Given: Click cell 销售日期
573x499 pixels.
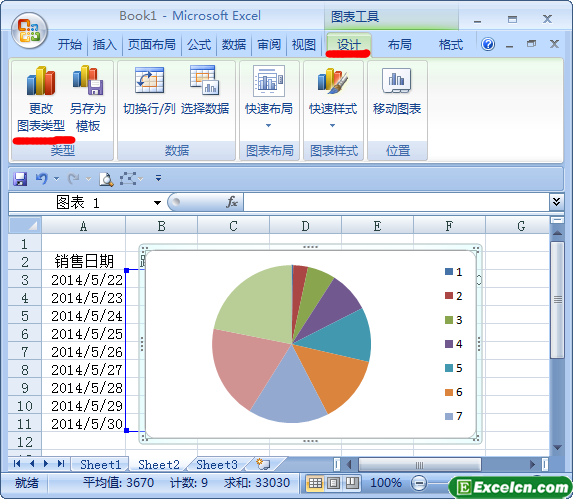Looking at the screenshot, I should (84, 262).
